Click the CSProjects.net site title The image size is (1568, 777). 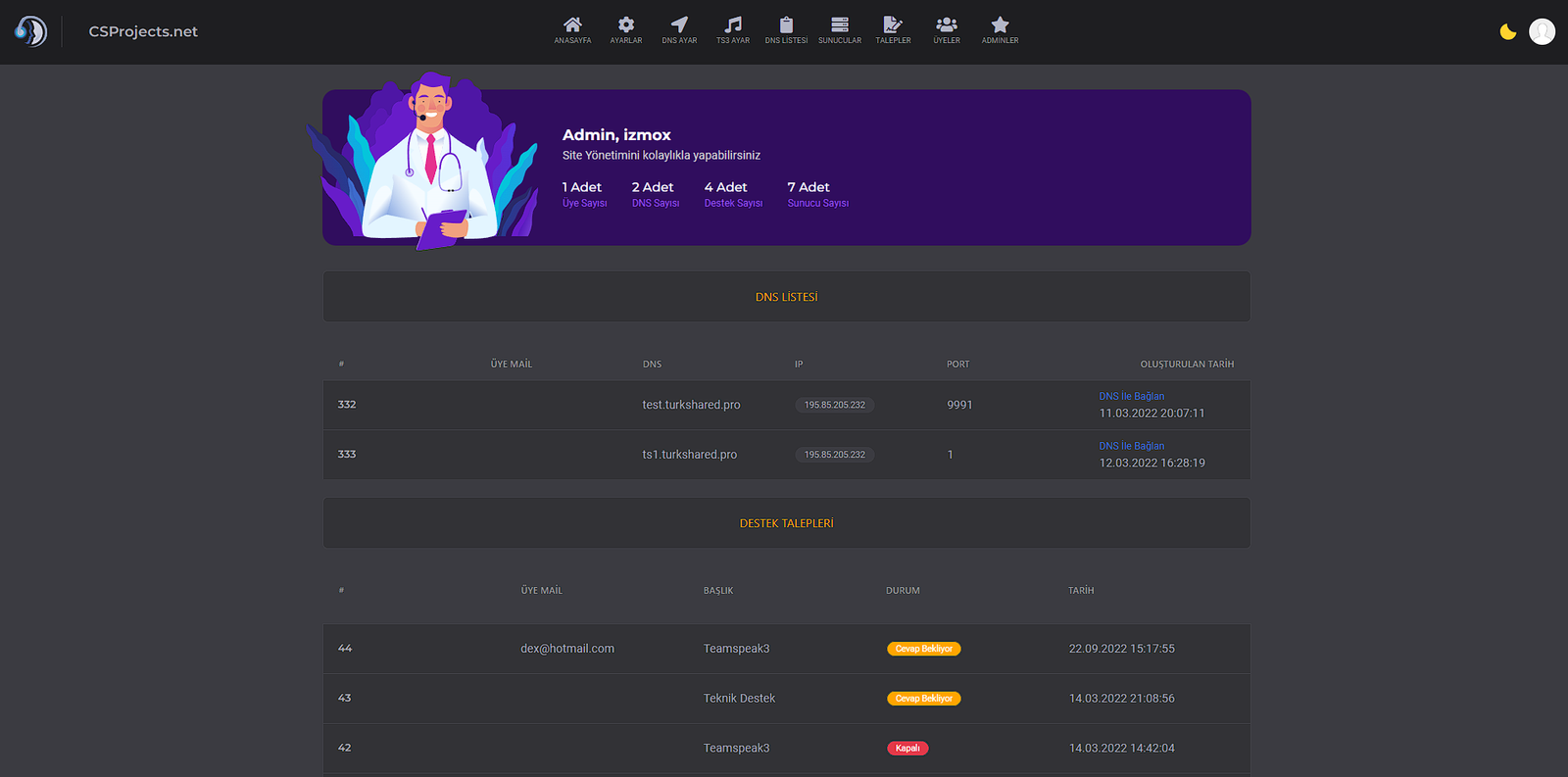pos(143,31)
